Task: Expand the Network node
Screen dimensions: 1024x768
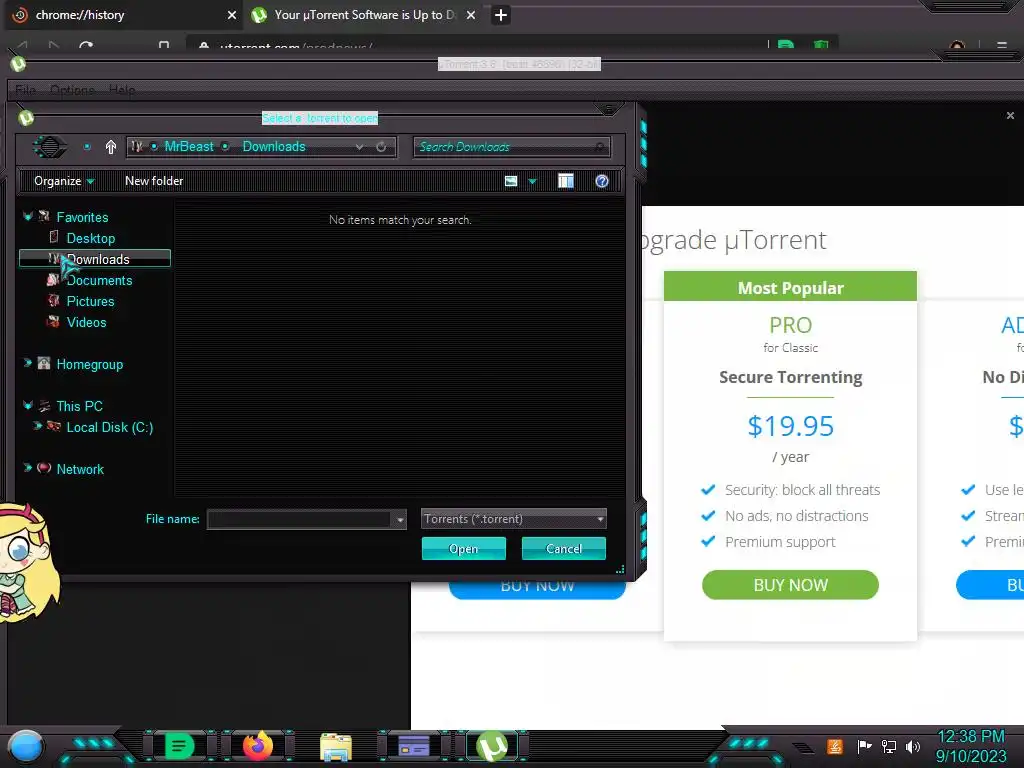Action: (x=27, y=468)
